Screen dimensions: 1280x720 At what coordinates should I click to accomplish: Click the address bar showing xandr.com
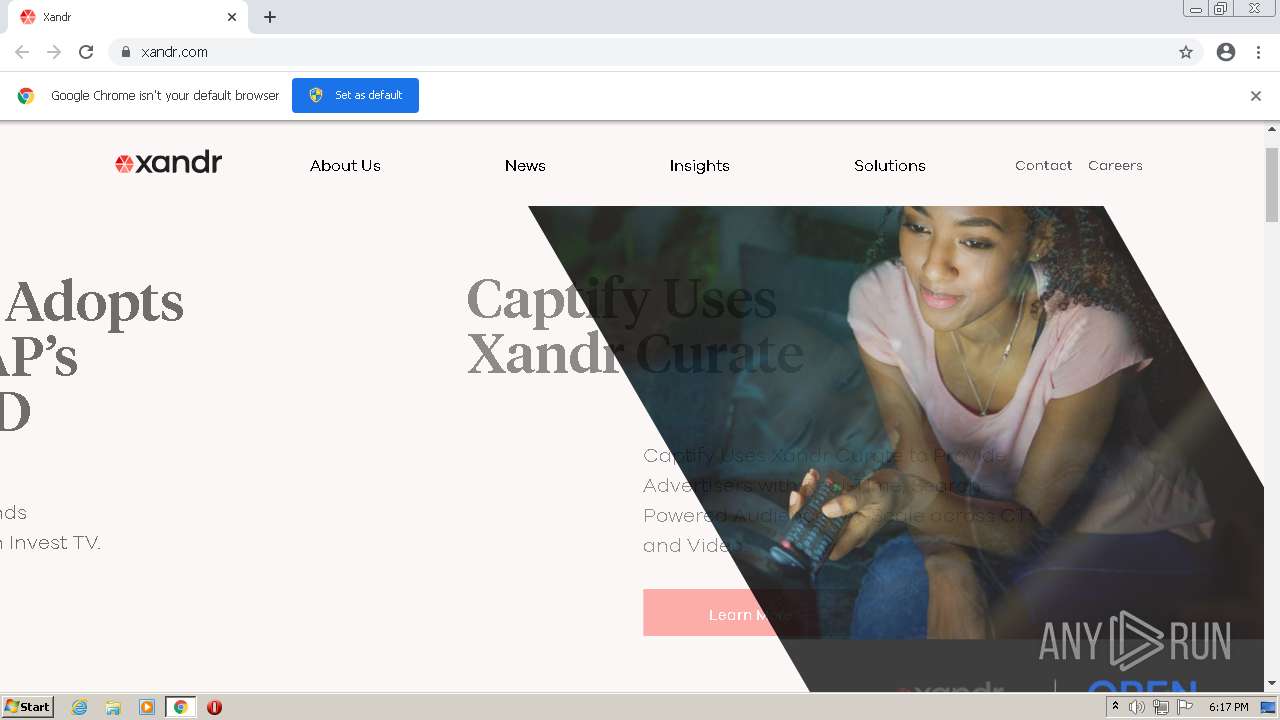657,52
